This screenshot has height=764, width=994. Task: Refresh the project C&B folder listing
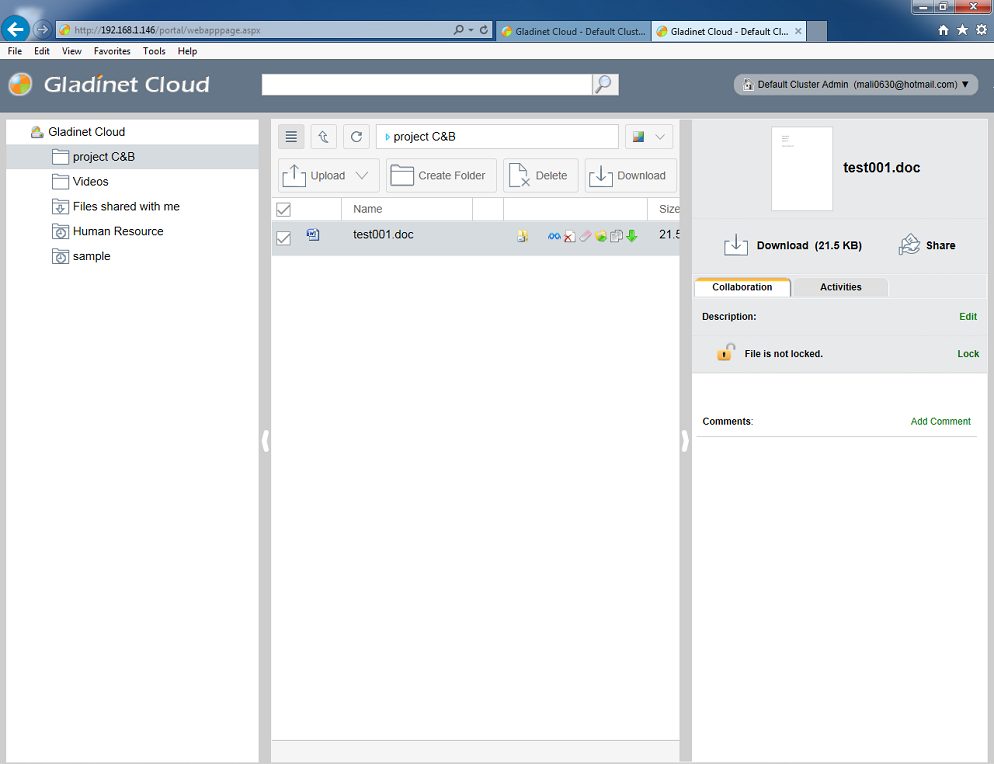(356, 136)
